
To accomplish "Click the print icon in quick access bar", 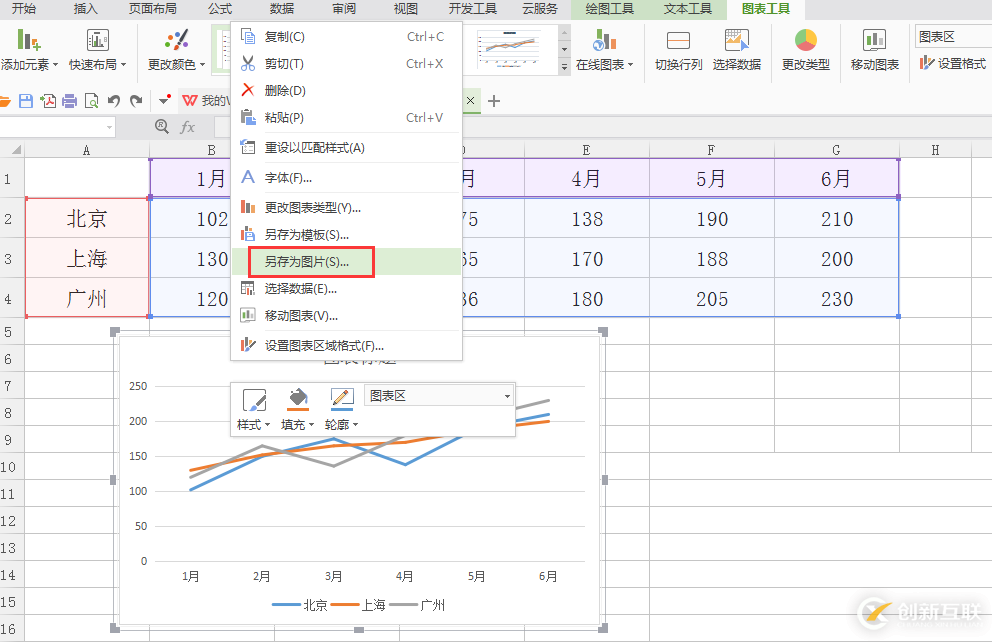I will 70,101.
